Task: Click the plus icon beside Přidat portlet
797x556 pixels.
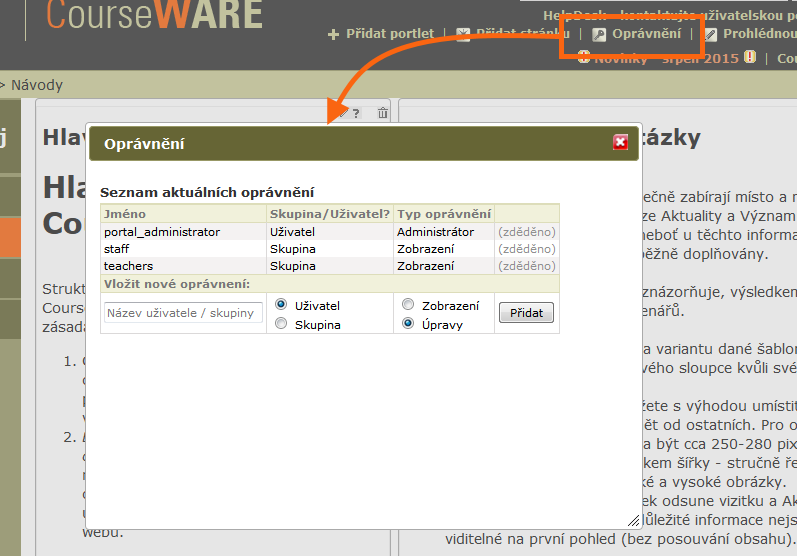Action: point(334,35)
